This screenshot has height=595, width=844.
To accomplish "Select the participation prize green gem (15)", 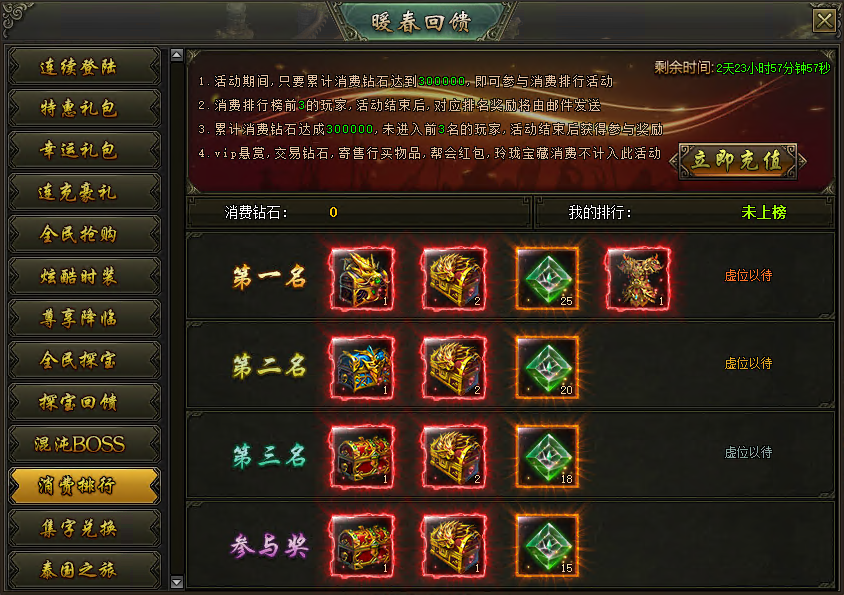I will pyautogui.click(x=547, y=546).
